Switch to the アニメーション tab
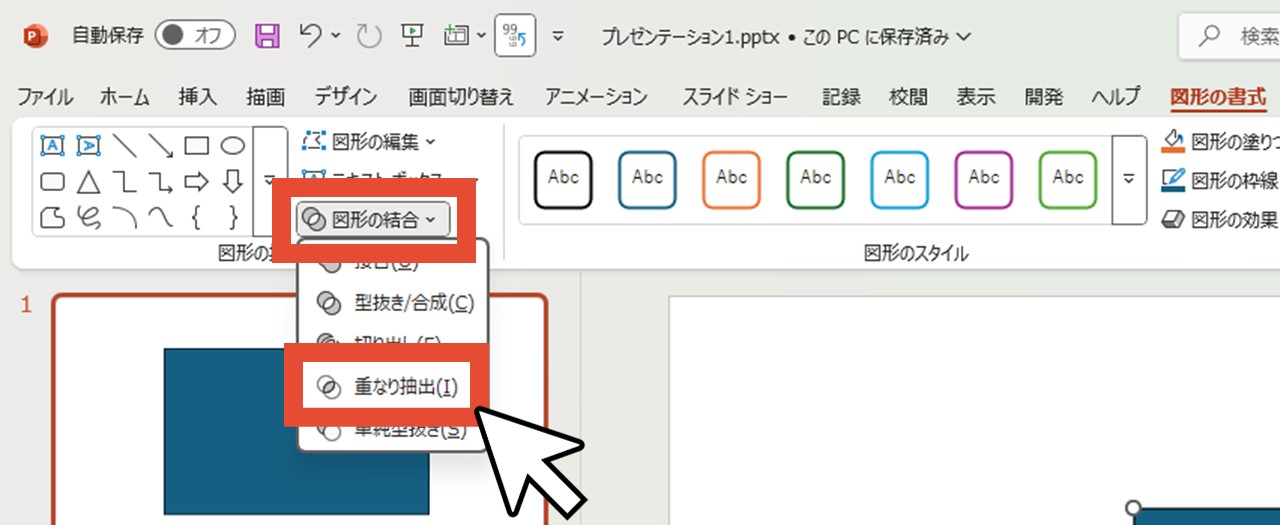This screenshot has height=525, width=1280. [596, 97]
